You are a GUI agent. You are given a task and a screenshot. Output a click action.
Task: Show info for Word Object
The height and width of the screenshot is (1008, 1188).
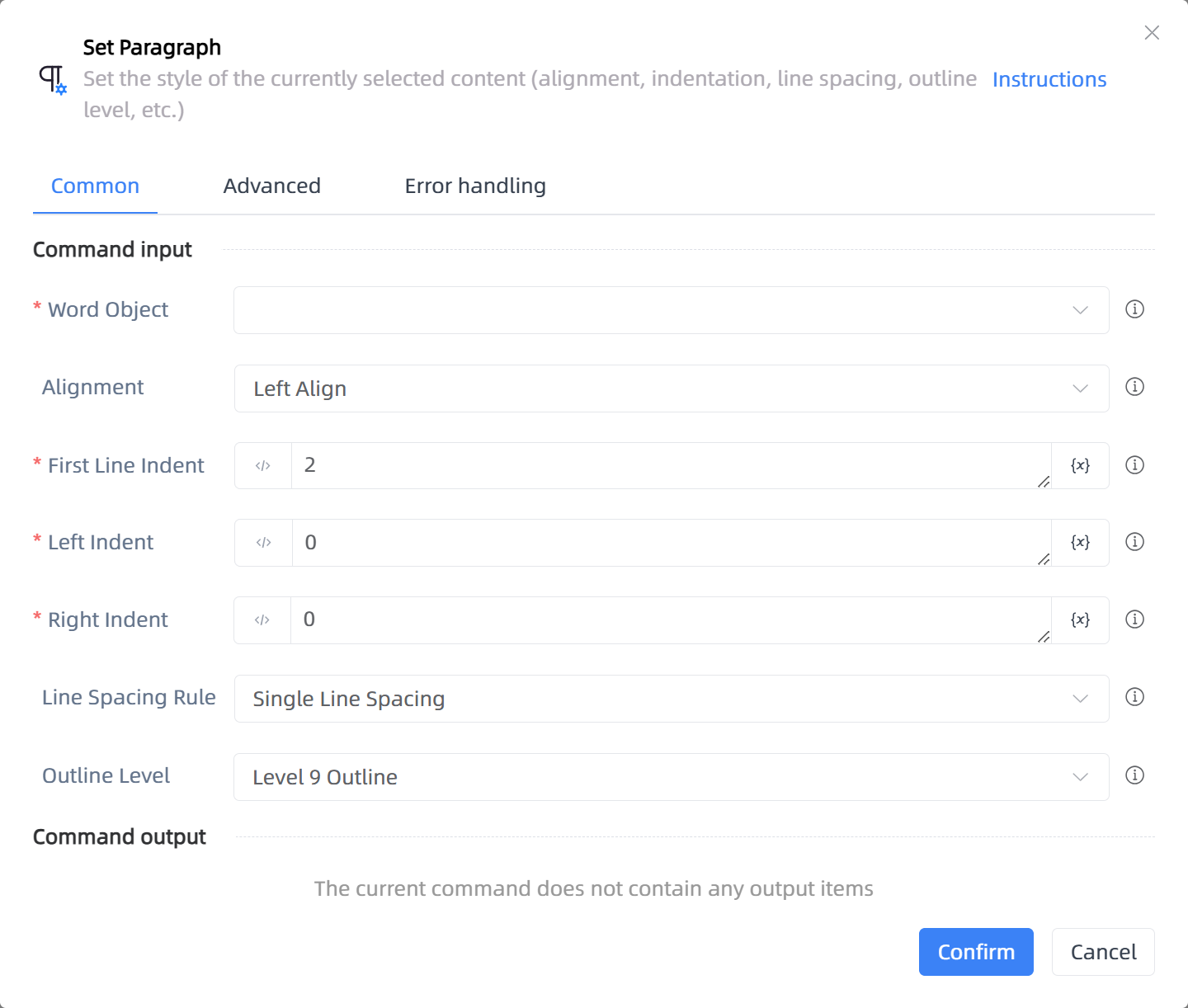[x=1135, y=309]
